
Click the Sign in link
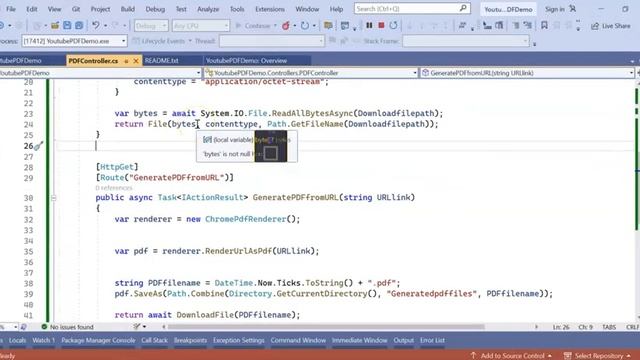click(x=555, y=9)
